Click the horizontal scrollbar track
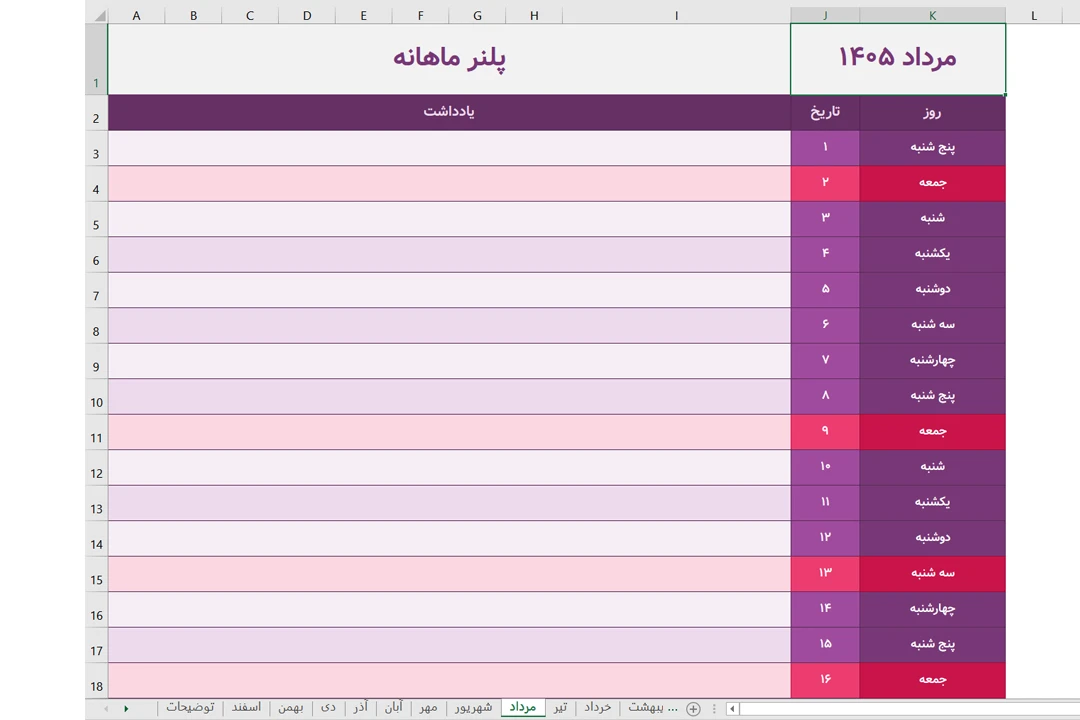Image resolution: width=1080 pixels, height=720 pixels. [900, 709]
